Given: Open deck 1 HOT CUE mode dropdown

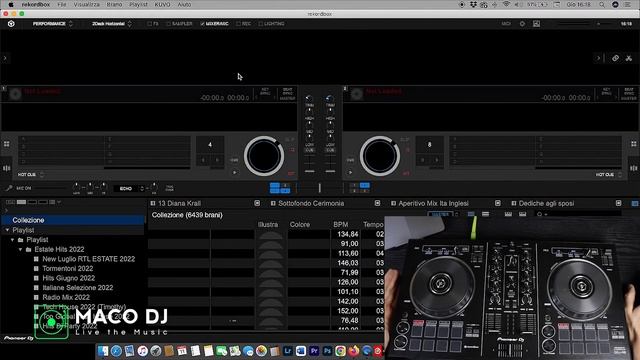Looking at the screenshot, I should [x=31, y=175].
